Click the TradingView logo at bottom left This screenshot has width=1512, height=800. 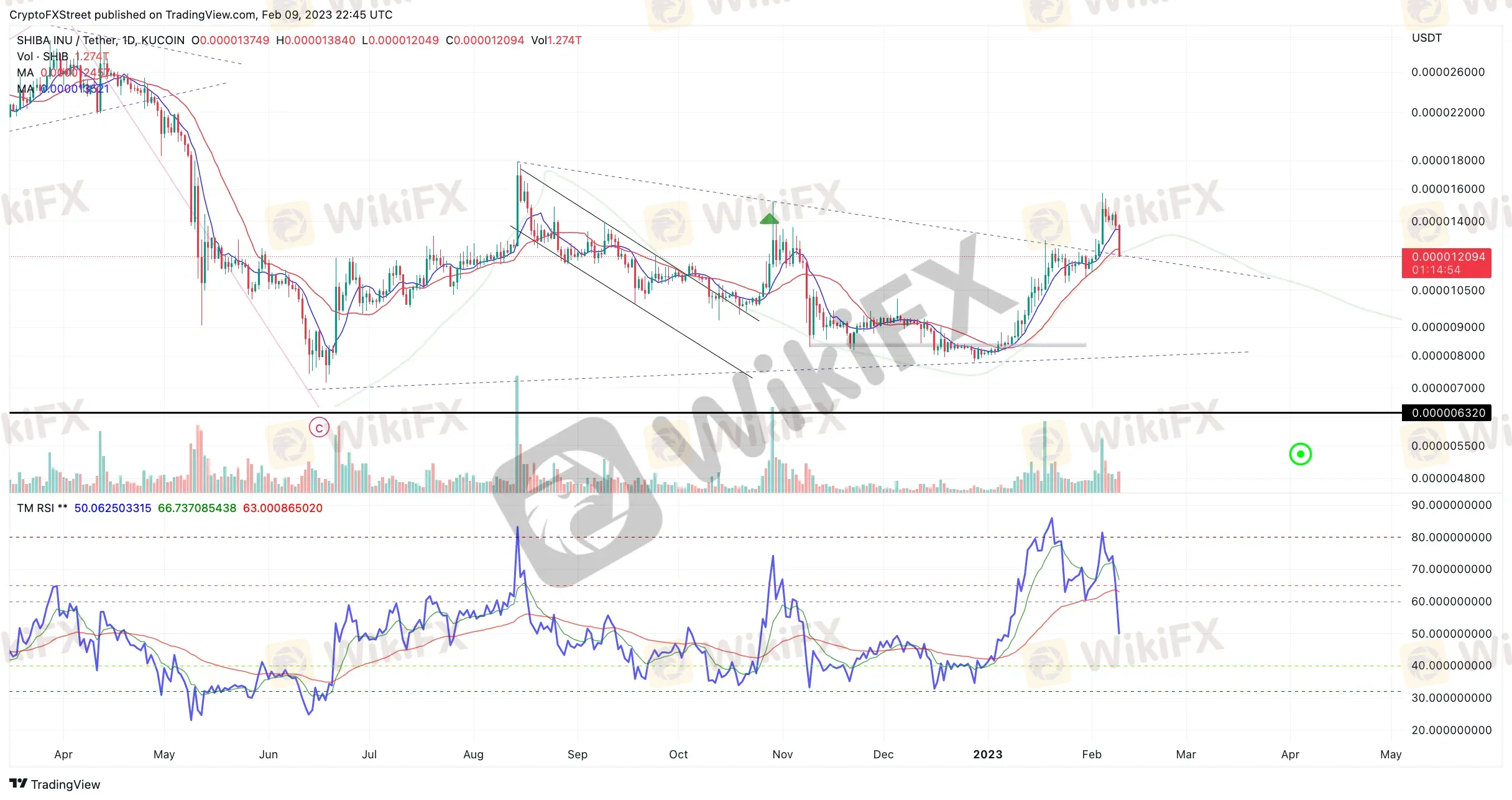pos(55,784)
